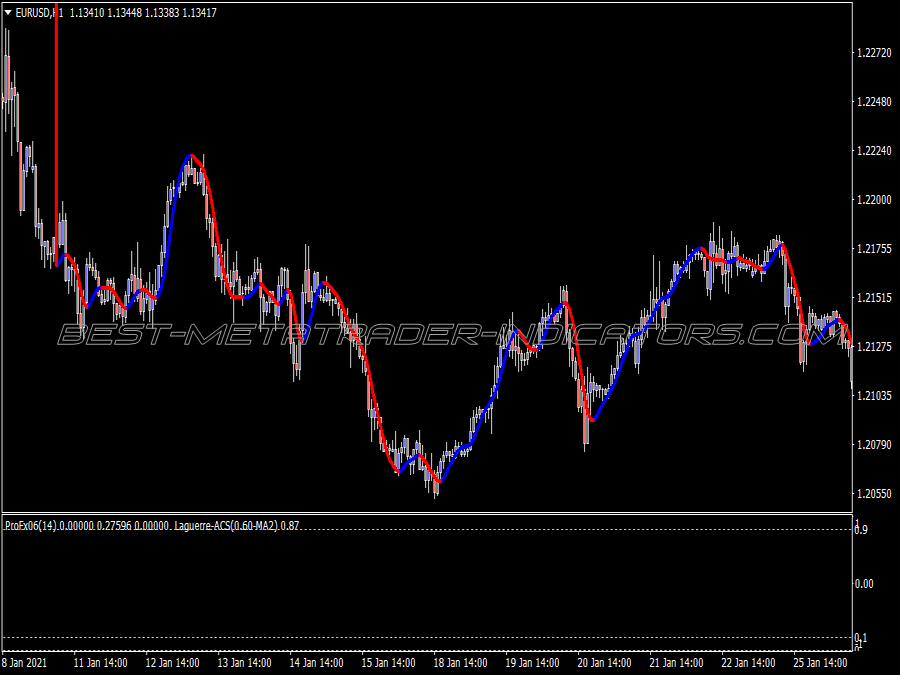Select the red vertical line object
The height and width of the screenshot is (675, 900).
coord(57,135)
